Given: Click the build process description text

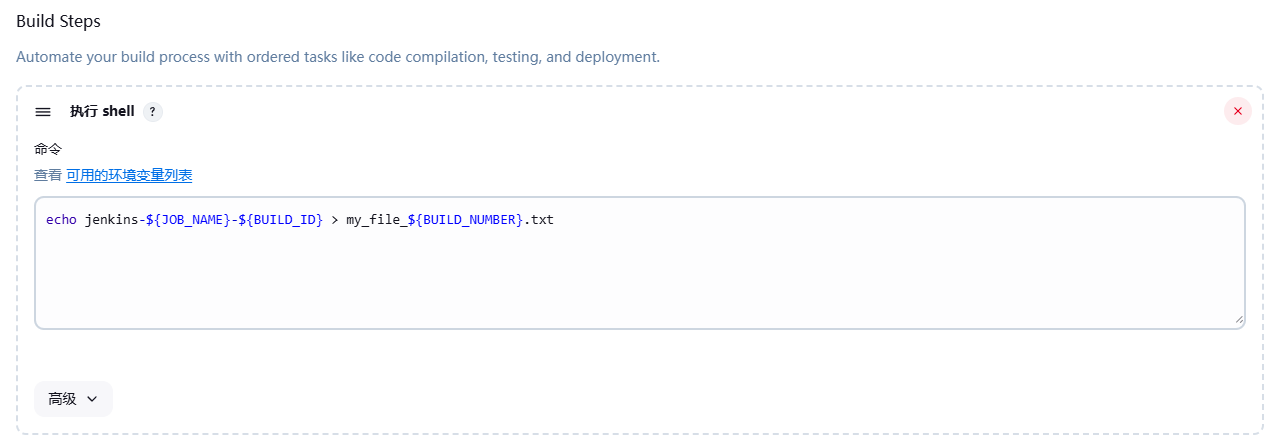Looking at the screenshot, I should [x=338, y=57].
